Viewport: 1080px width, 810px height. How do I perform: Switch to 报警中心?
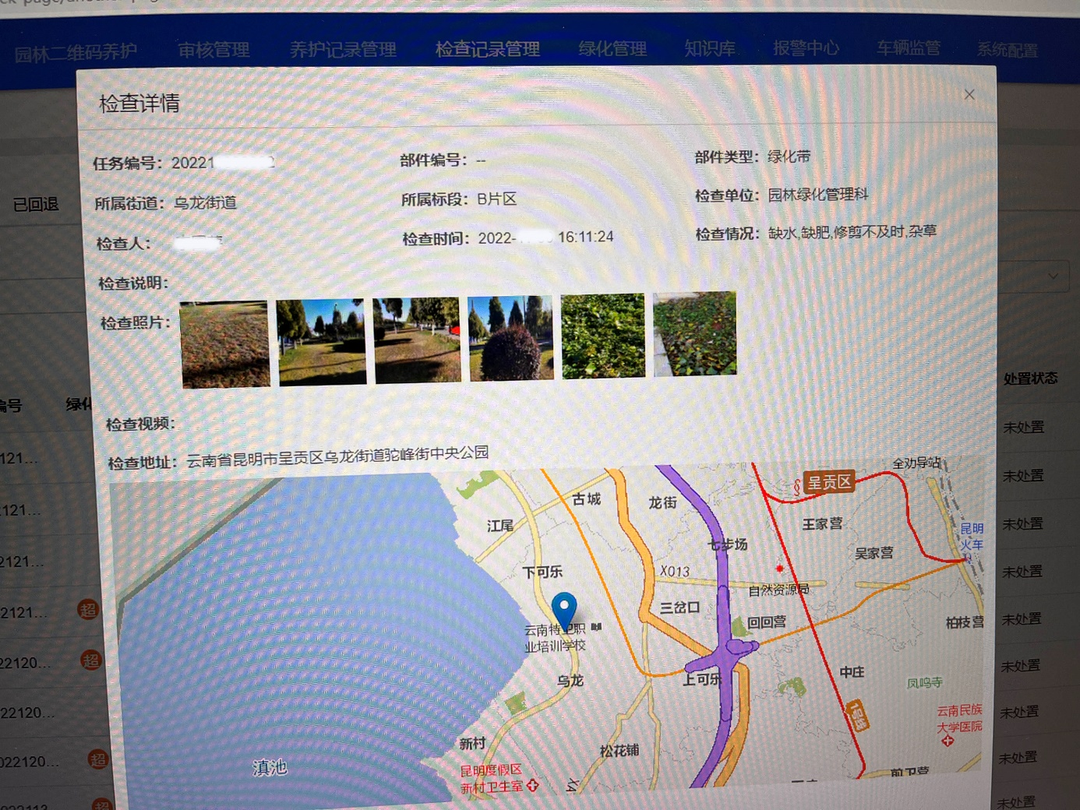click(x=806, y=48)
